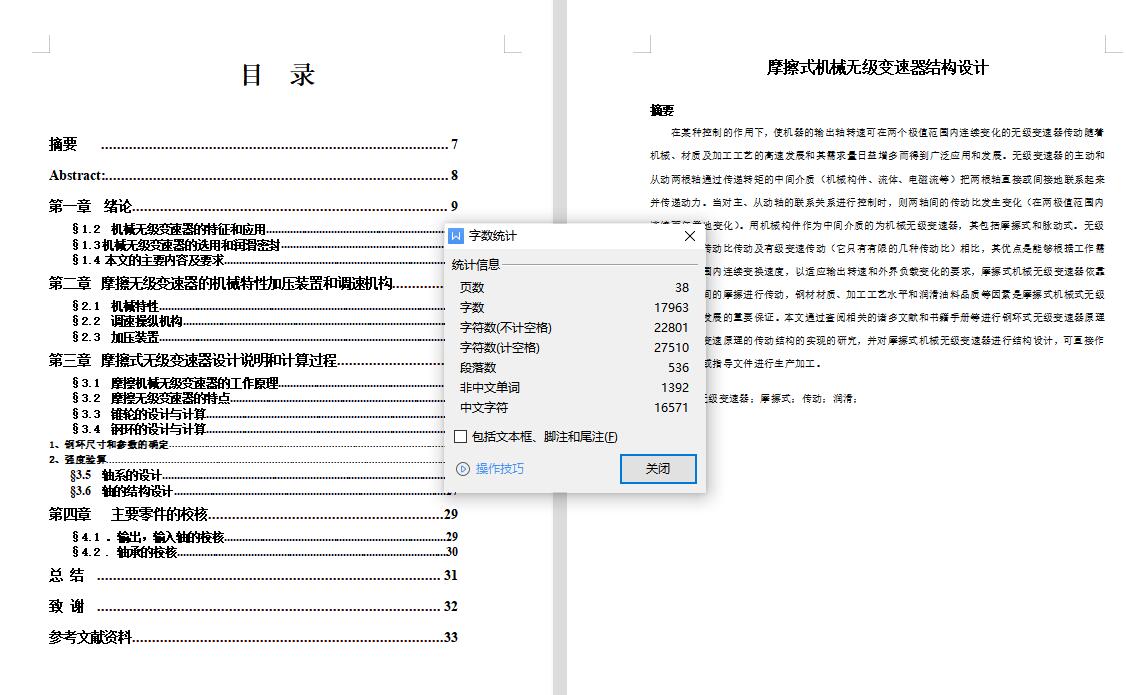
Task: Enable 包括文本框、脚注和尾注 checkbox
Action: coord(461,436)
